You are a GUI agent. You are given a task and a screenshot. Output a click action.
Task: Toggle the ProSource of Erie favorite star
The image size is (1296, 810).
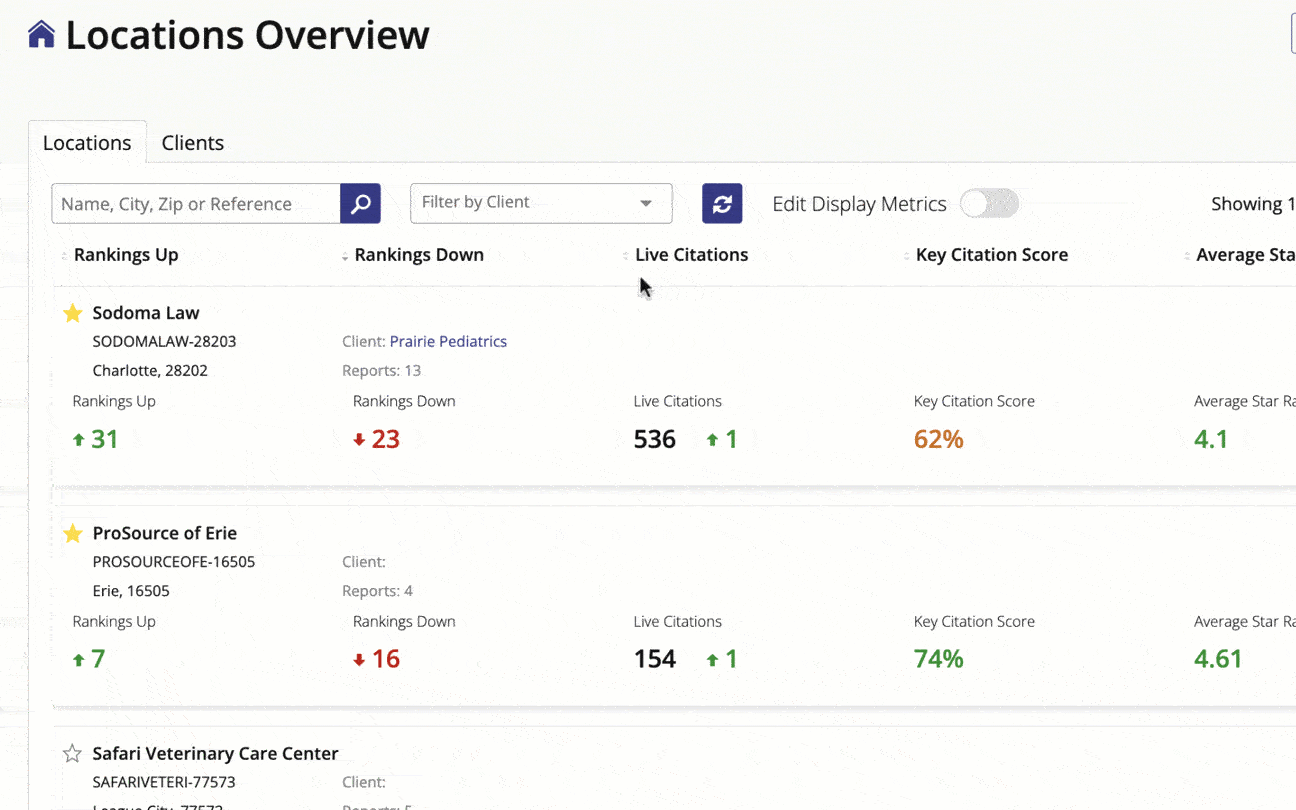point(72,534)
